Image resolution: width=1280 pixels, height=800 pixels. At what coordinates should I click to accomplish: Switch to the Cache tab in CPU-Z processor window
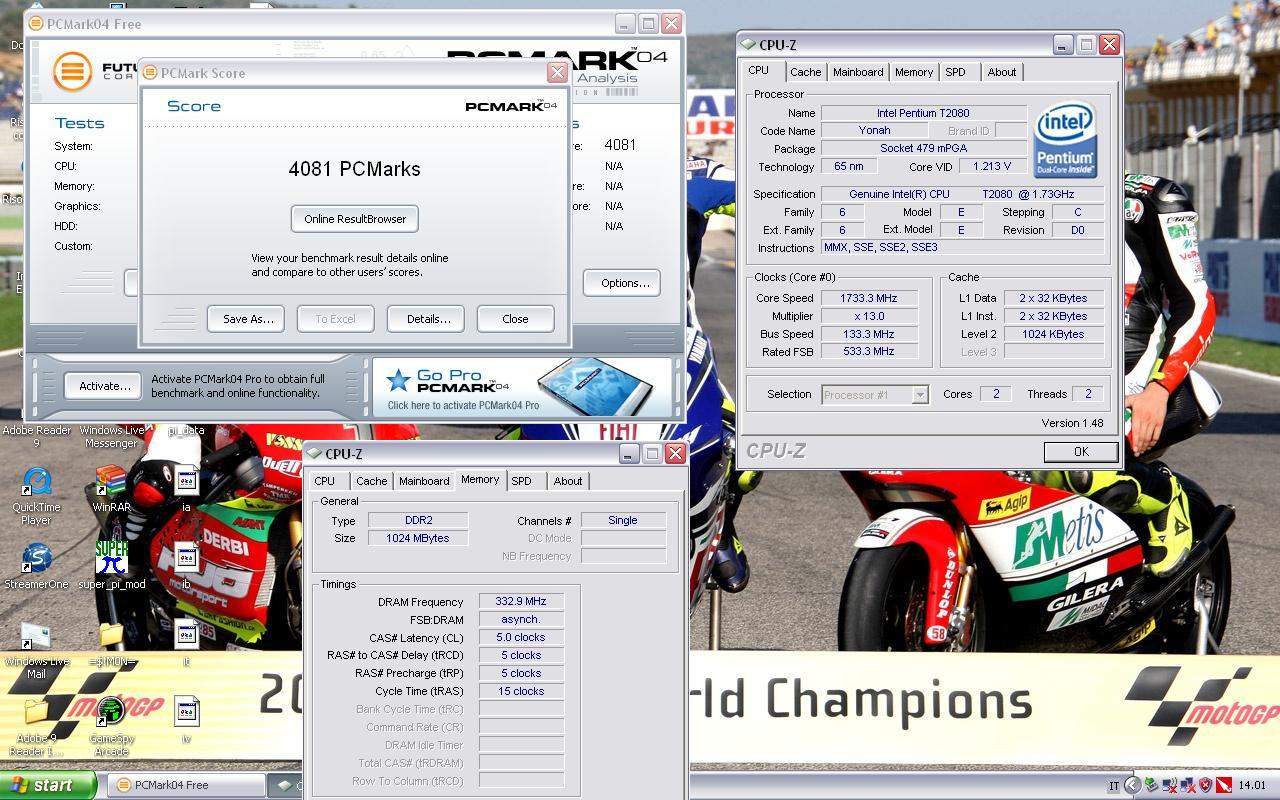(x=805, y=72)
